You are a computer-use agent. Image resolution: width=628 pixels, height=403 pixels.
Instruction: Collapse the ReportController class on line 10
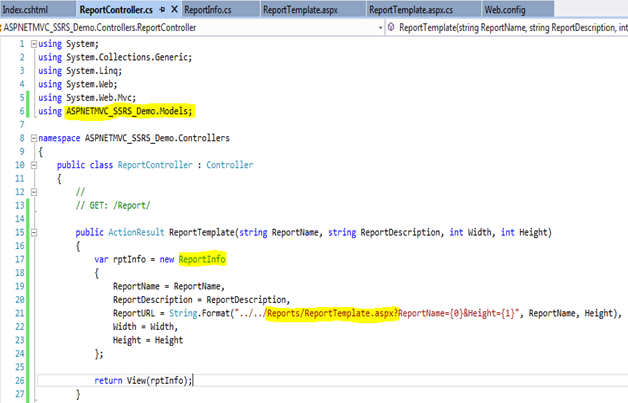pyautogui.click(x=34, y=165)
